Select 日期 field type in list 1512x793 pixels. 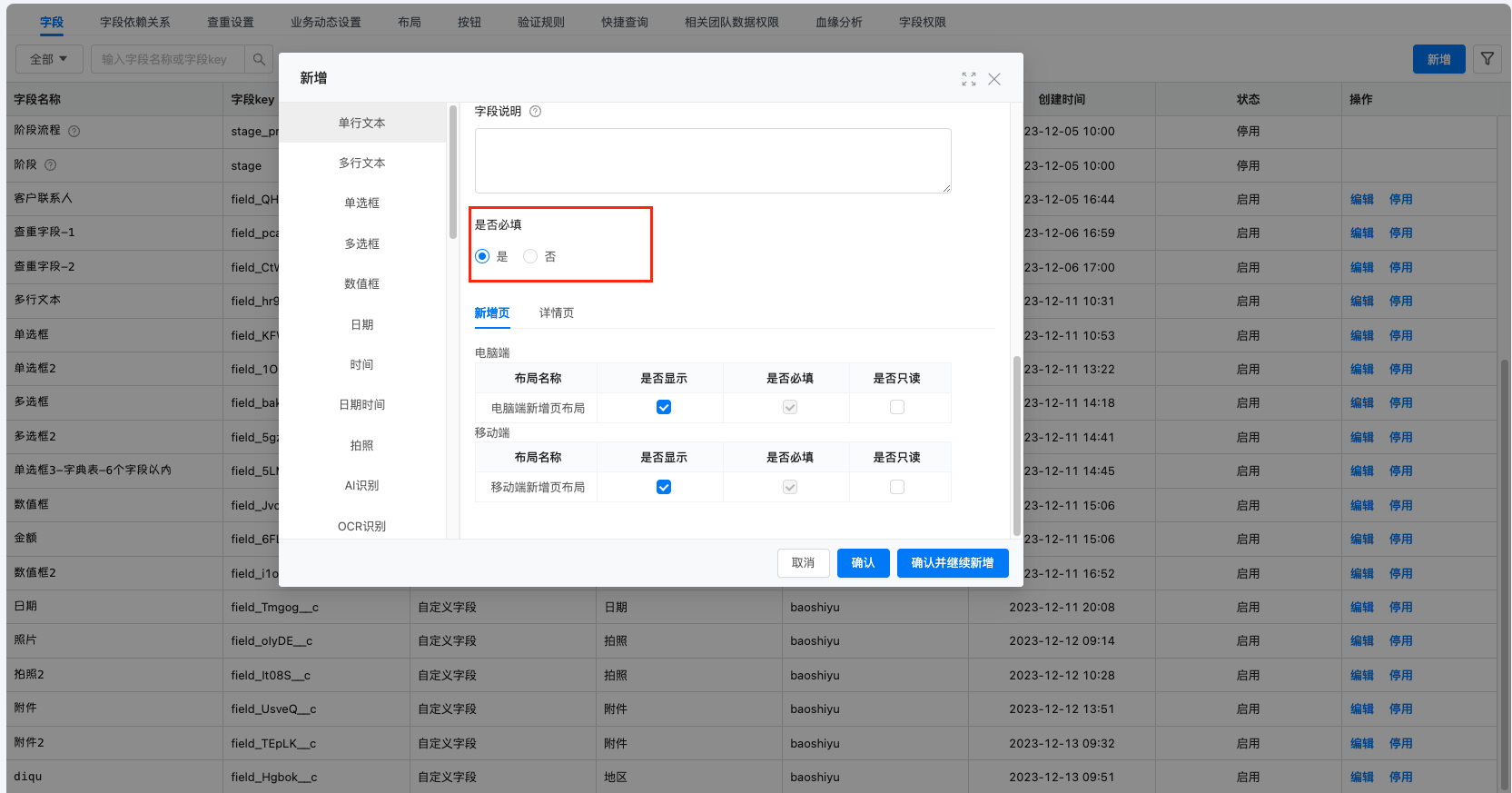(362, 324)
